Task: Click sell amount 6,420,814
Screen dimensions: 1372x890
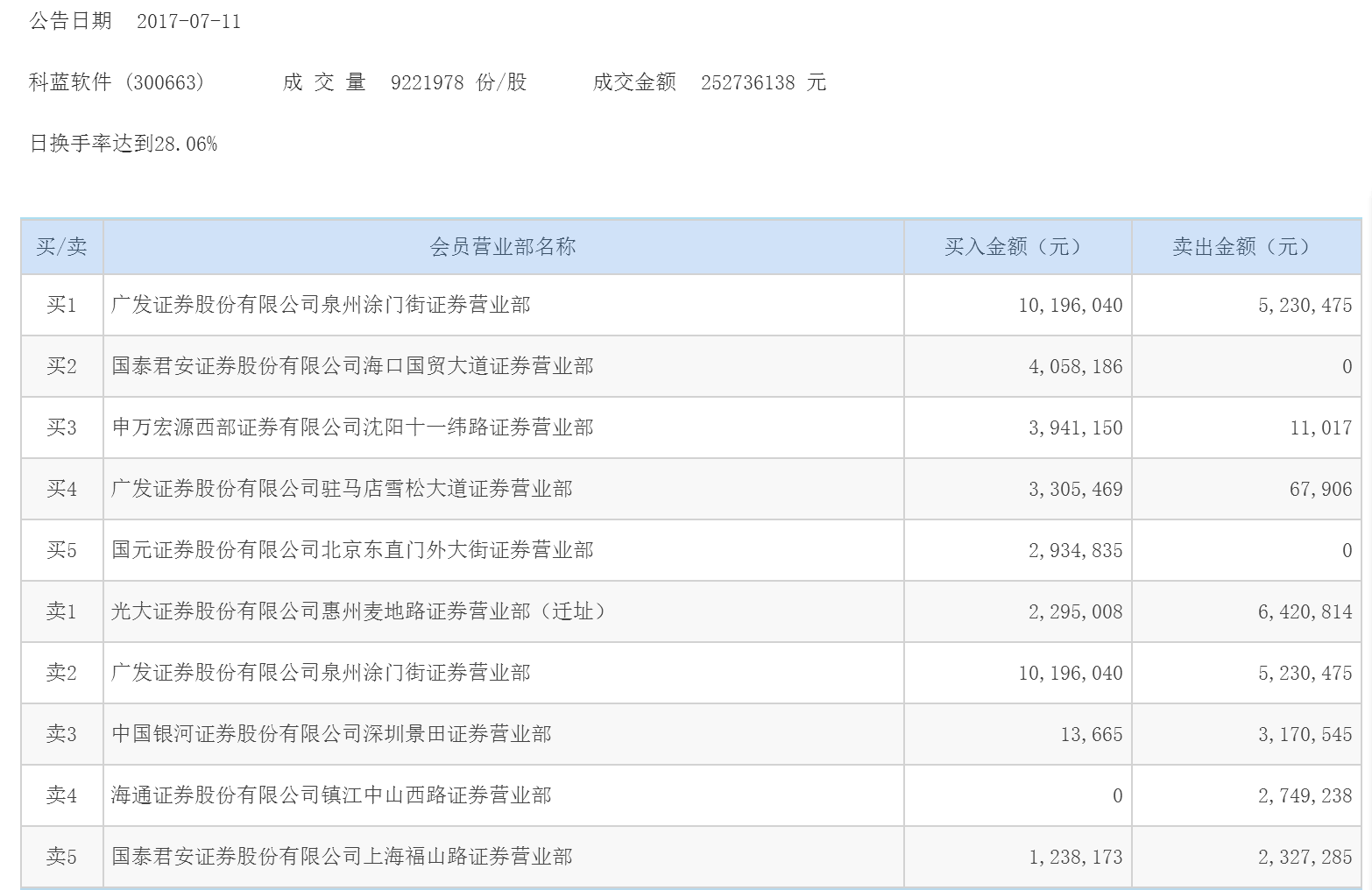Action: (x=1305, y=612)
